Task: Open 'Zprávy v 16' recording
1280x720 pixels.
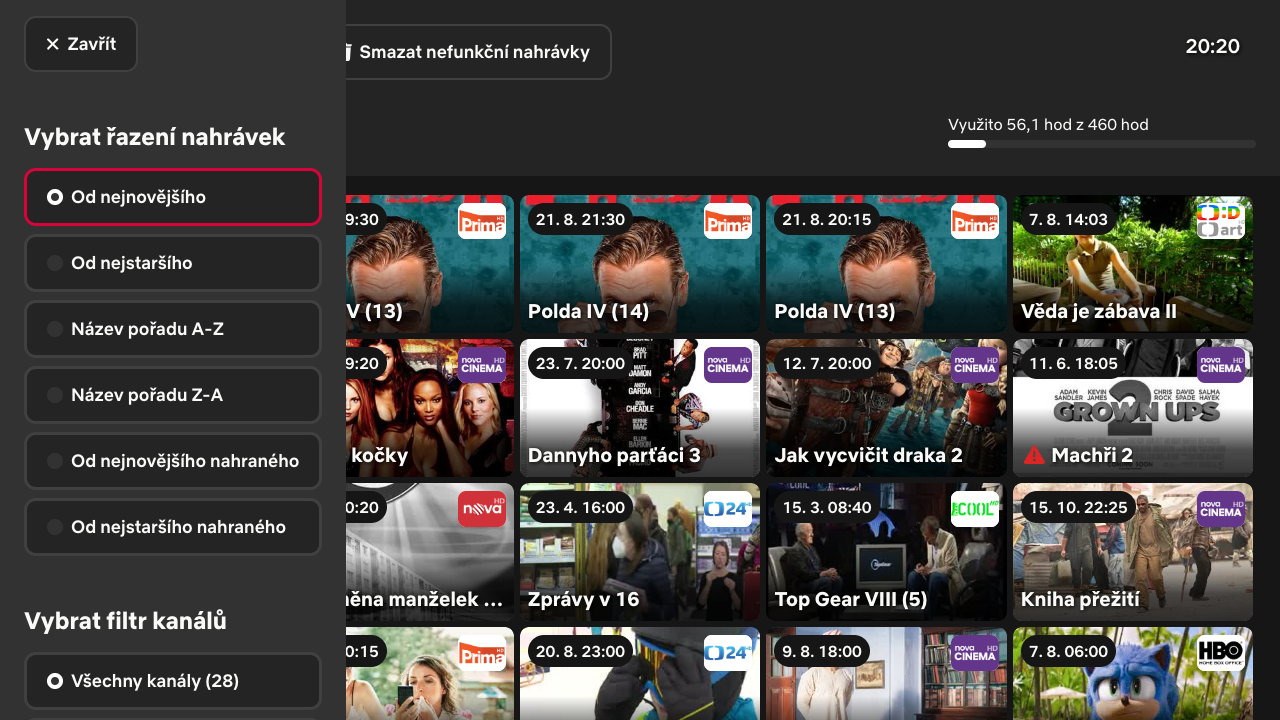Action: pos(640,551)
